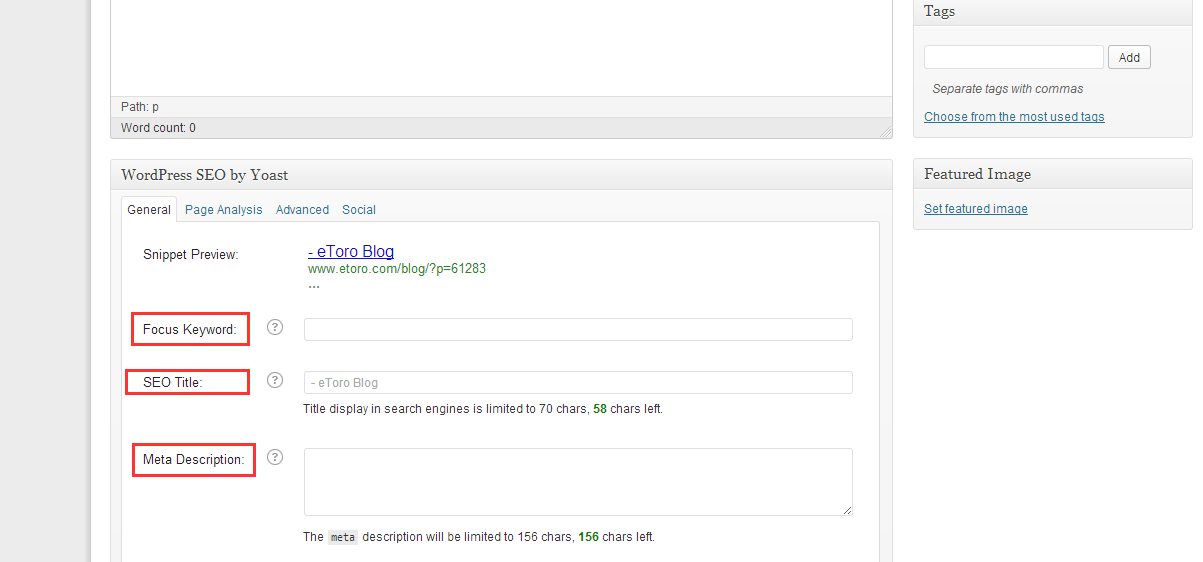
Task: Click into the Focus Keyword field
Action: (x=578, y=329)
